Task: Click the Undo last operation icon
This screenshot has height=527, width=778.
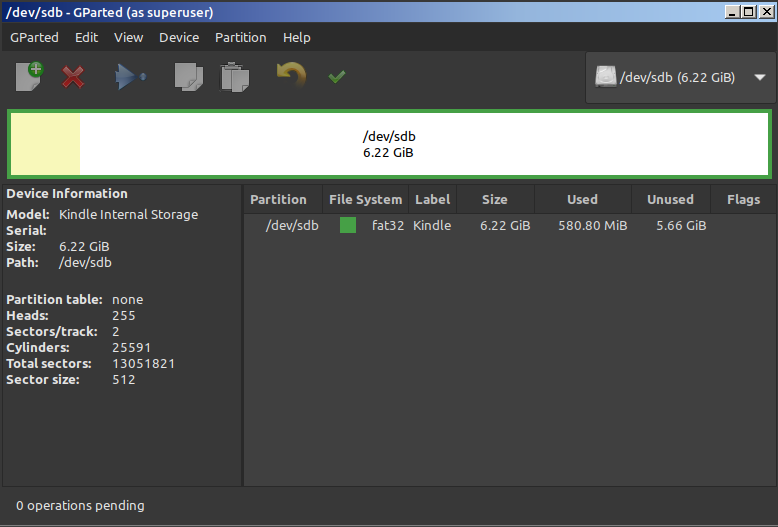Action: pos(291,75)
